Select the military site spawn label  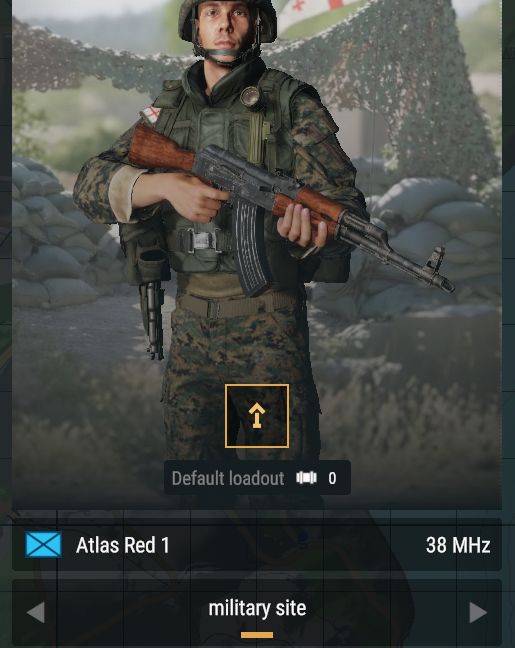coord(257,608)
